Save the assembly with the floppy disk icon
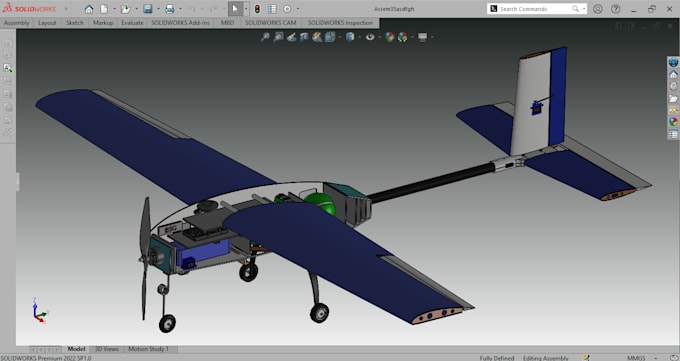 click(x=148, y=9)
